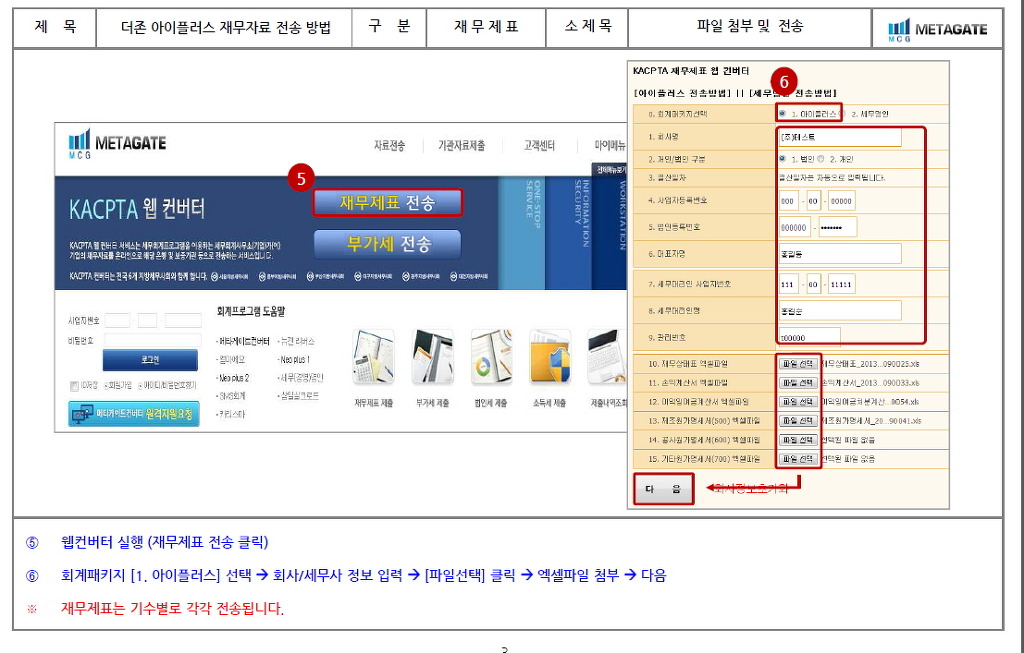Click the 원격지원요청 remote support banner
Image resolution: width=1024 pixels, height=653 pixels.
coord(134,414)
